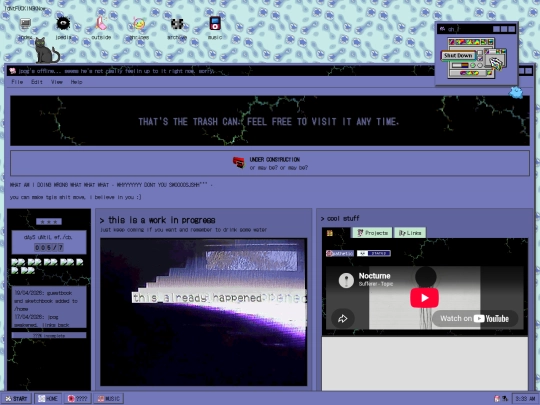Click the START button on taskbar
The width and height of the screenshot is (540, 405).
pyautogui.click(x=16, y=398)
